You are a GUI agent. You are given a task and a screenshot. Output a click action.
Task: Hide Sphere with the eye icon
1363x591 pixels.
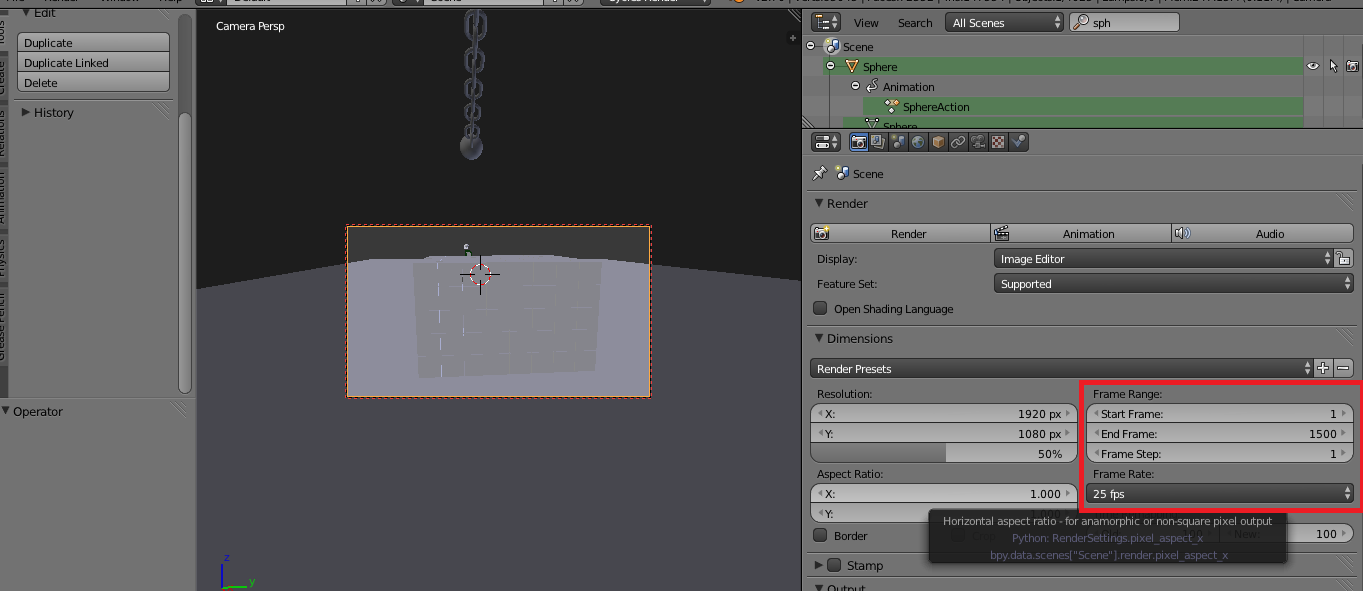click(x=1313, y=66)
